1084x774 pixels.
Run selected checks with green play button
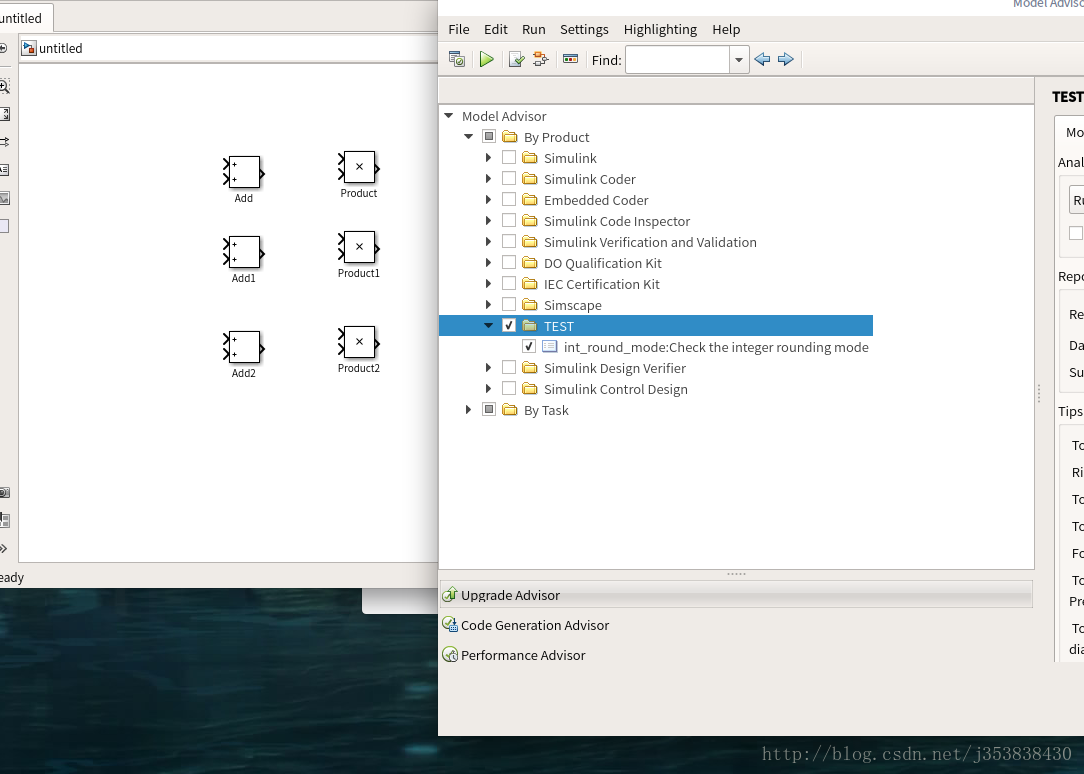(x=486, y=60)
